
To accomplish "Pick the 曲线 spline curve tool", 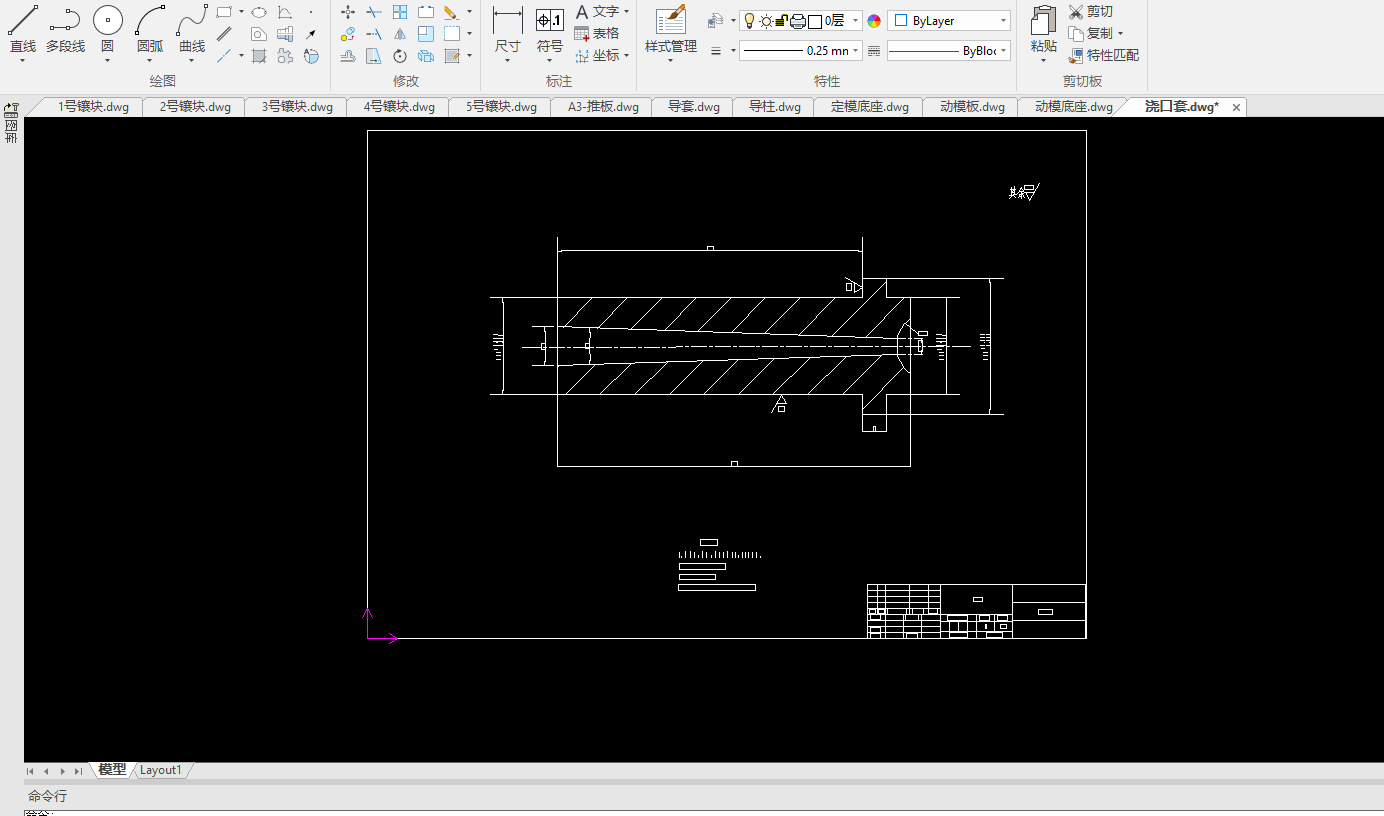I will (192, 30).
